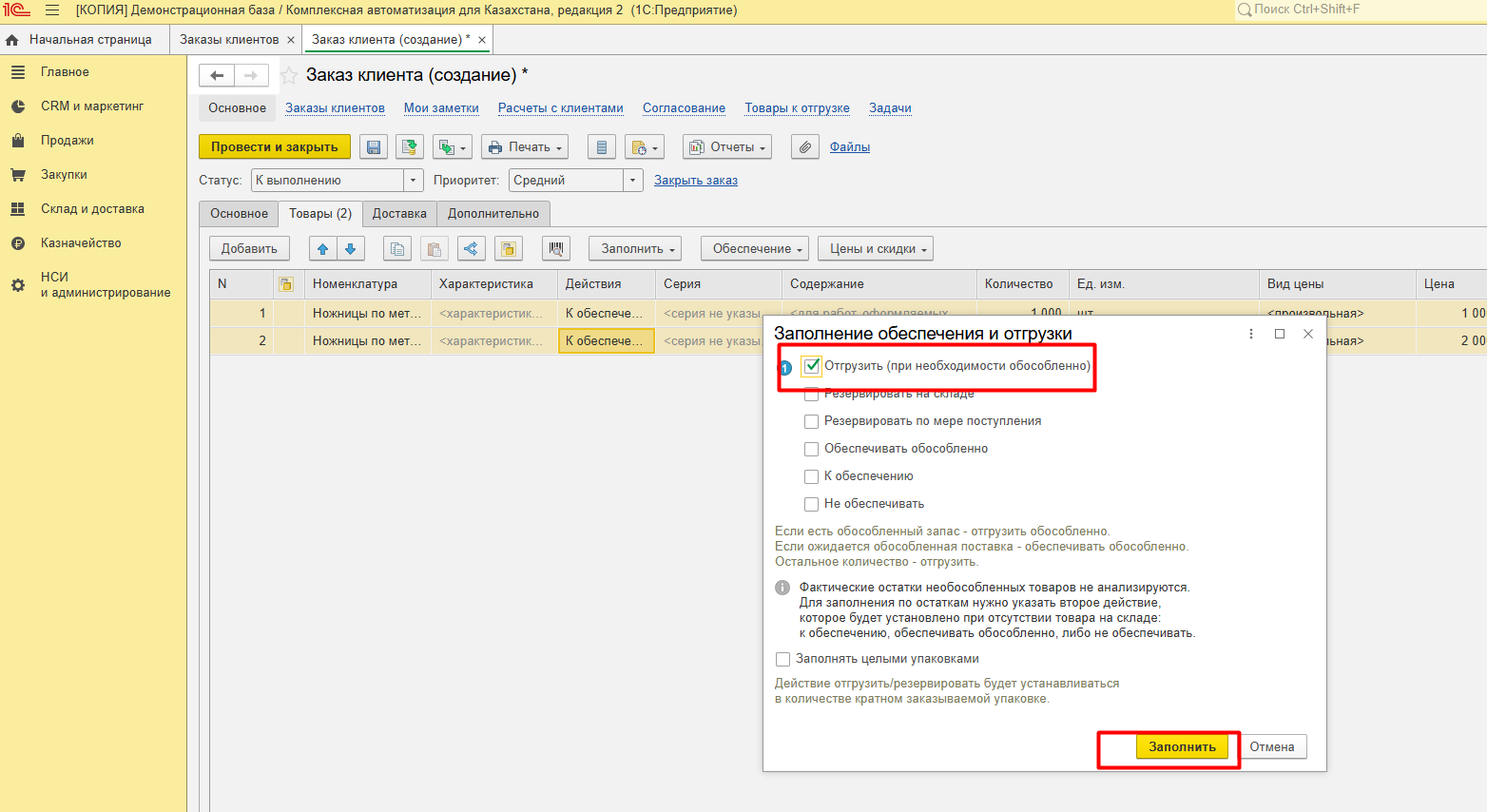The width and height of the screenshot is (1487, 812).
Task: Click the save (floppy disk) icon
Action: [374, 147]
